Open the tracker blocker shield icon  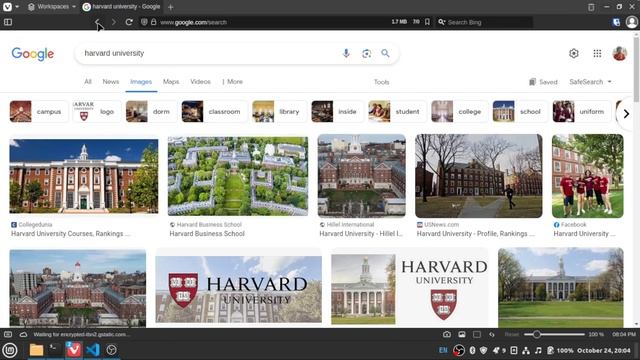[x=144, y=22]
